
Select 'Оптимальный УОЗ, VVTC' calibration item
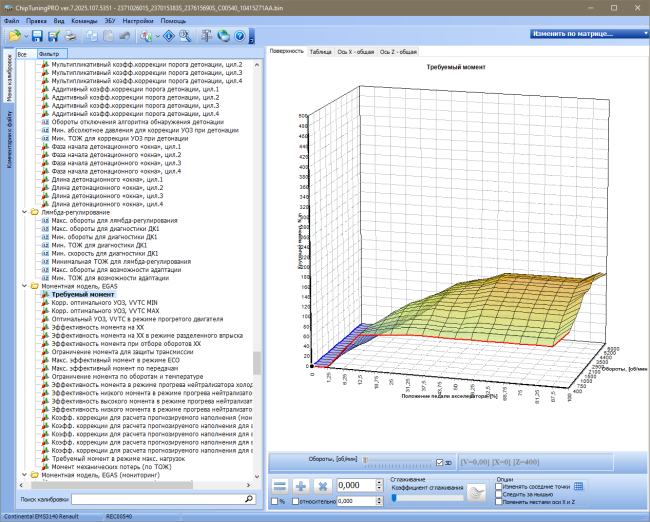click(137, 319)
